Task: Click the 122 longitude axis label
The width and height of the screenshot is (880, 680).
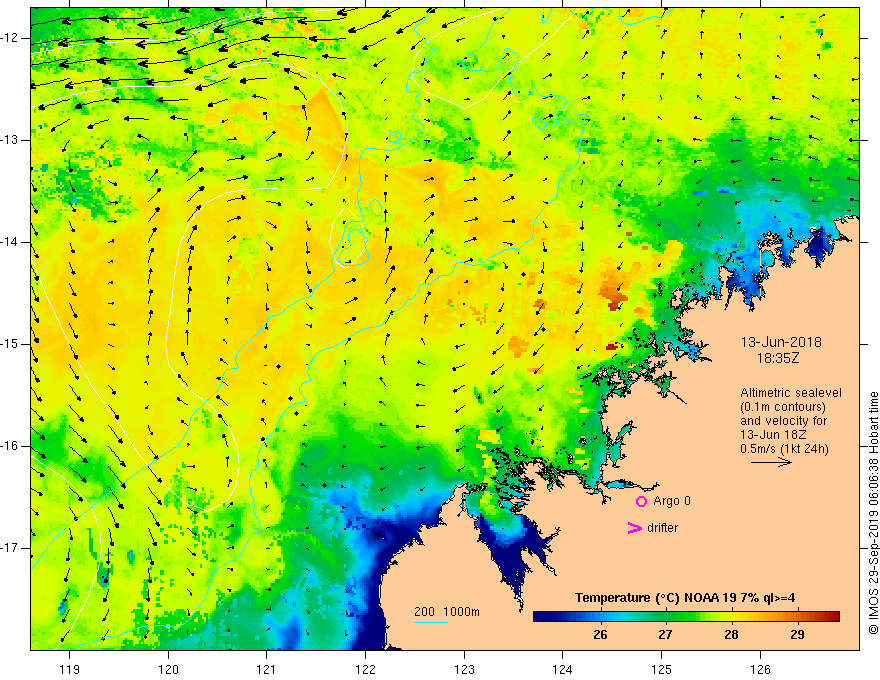Action: tap(365, 669)
